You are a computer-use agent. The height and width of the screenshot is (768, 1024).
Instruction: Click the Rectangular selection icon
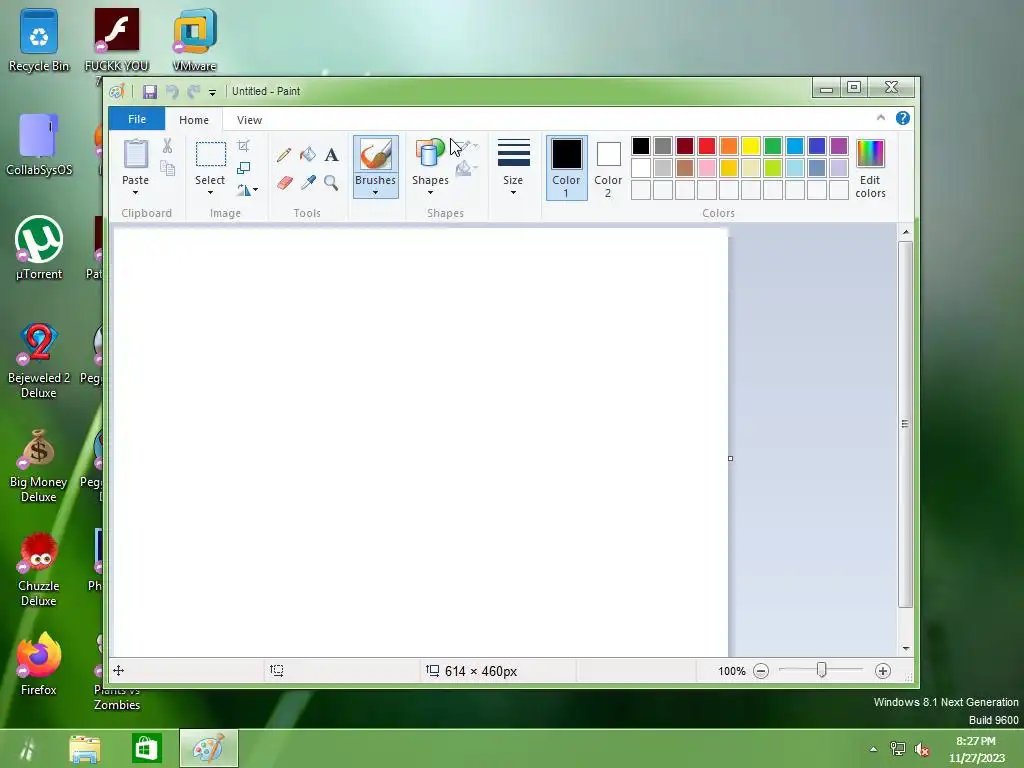(x=210, y=154)
